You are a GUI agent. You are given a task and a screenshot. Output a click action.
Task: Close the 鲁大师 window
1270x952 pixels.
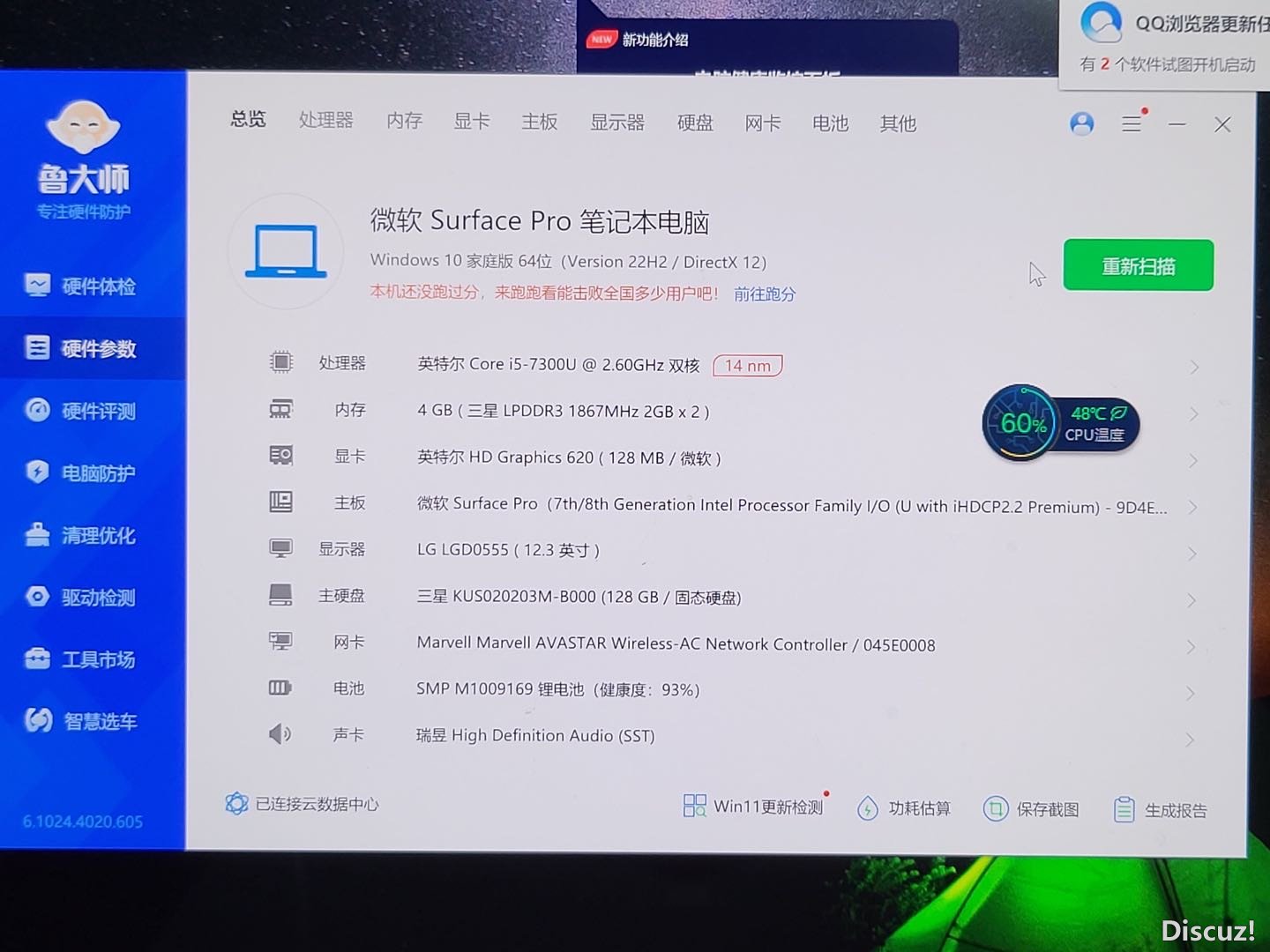tap(1222, 124)
